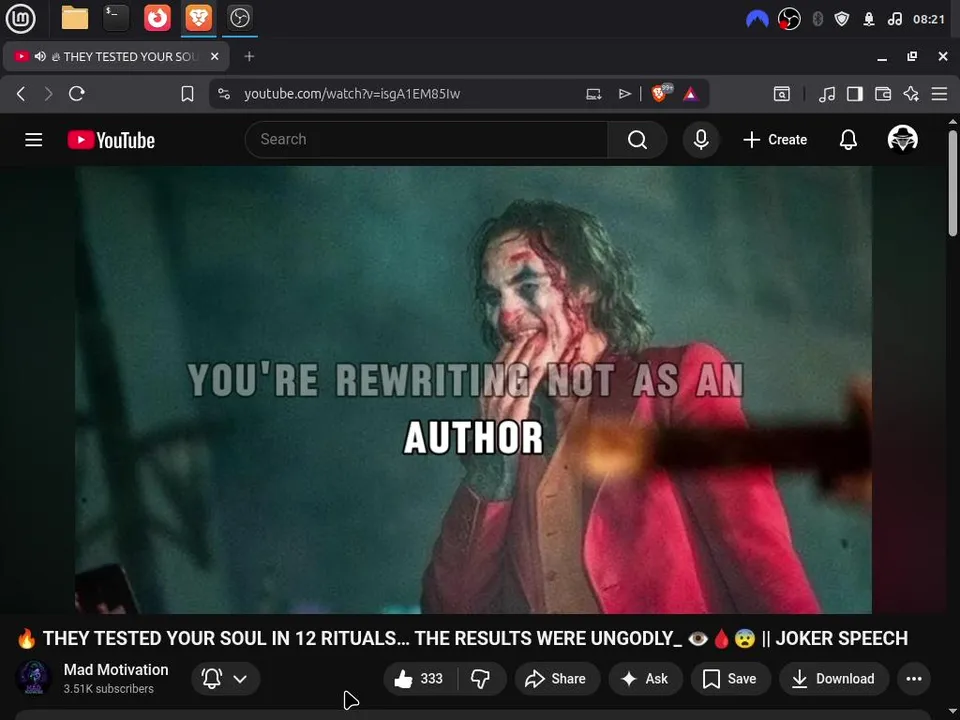Open a new browser tab
Screen dimensions: 960x720
pos(249,56)
